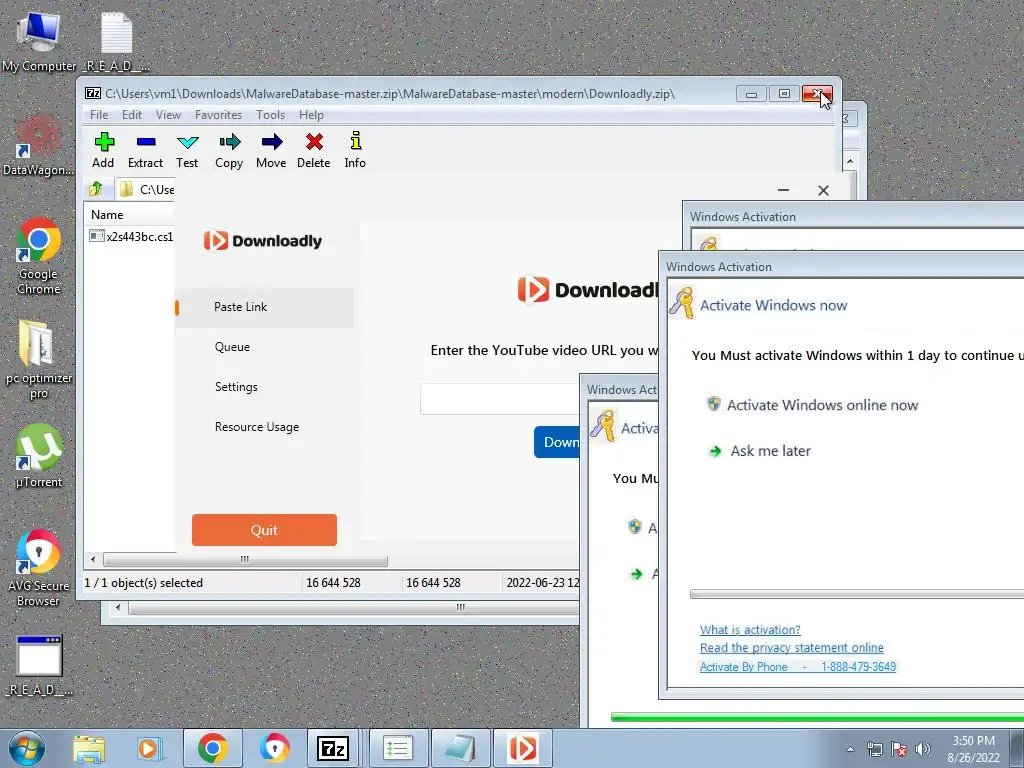
Task: Select the x2s443bc.cs1 file row
Action: (131, 236)
